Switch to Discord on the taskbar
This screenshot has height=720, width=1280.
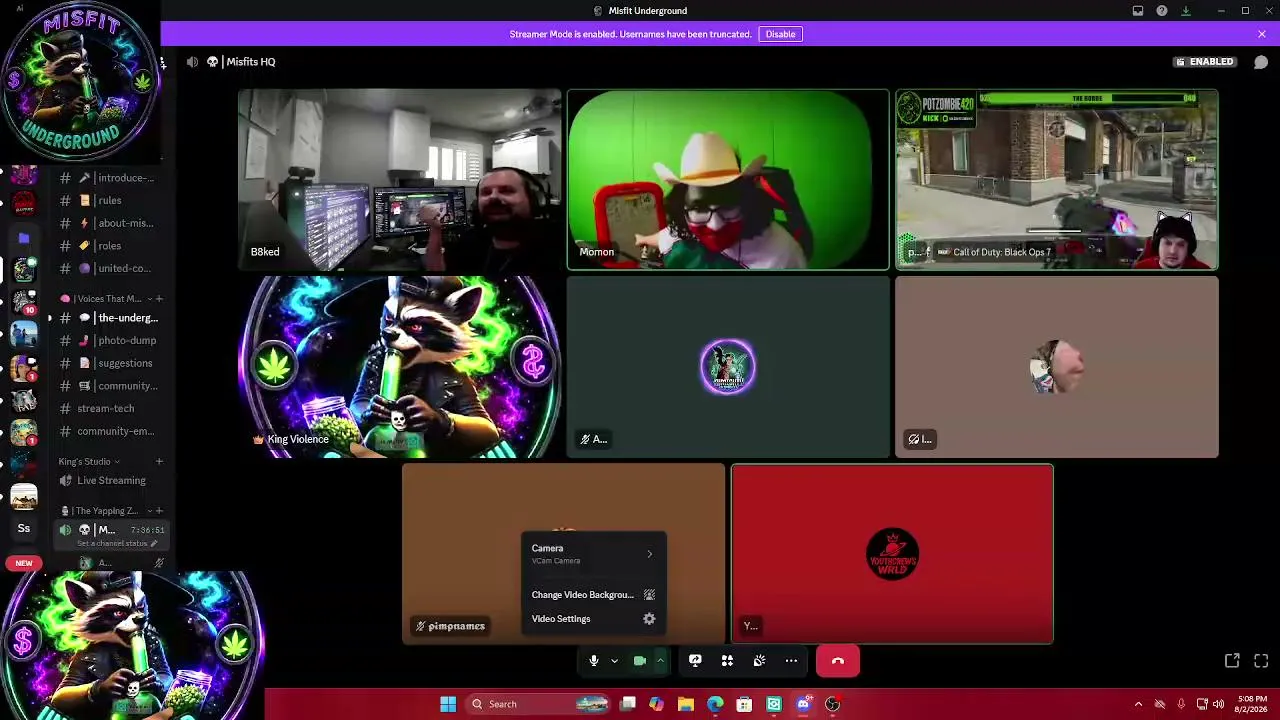803,704
